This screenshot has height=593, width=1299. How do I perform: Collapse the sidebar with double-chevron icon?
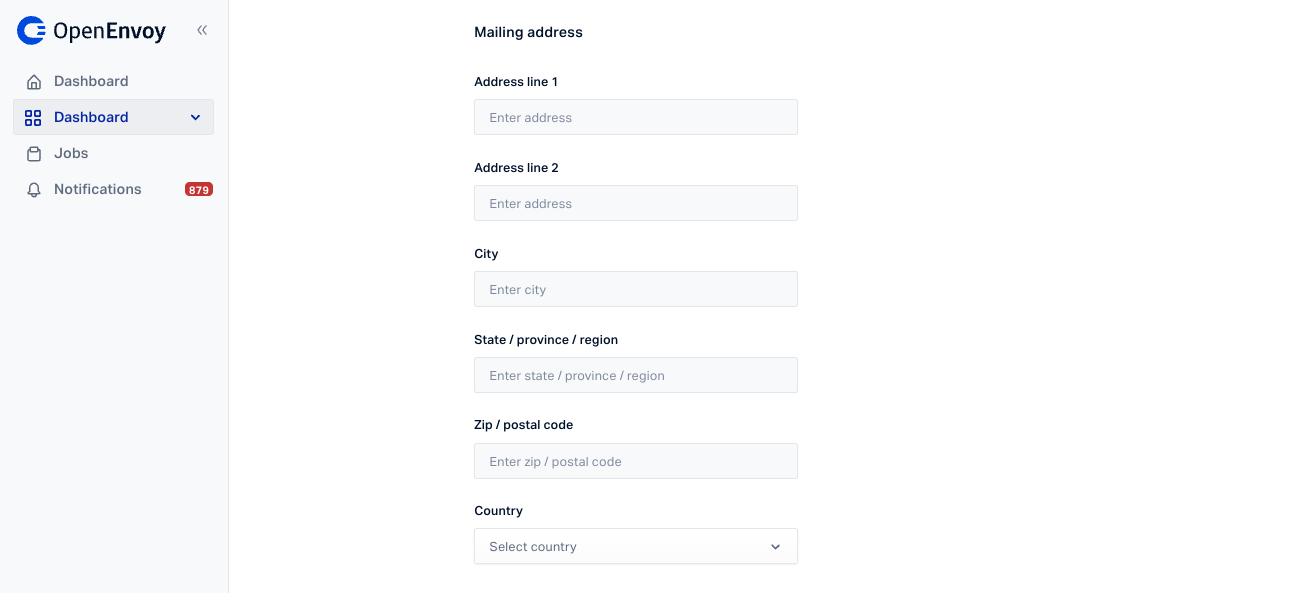(202, 30)
